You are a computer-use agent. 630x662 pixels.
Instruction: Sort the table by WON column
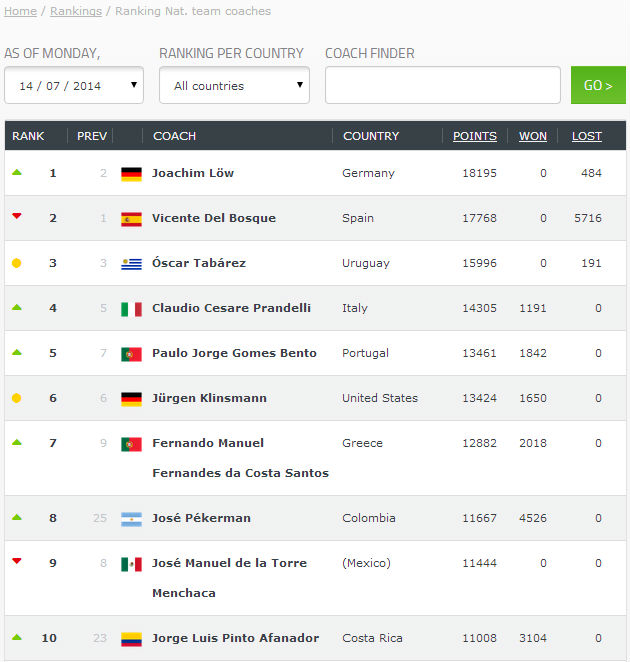pyautogui.click(x=532, y=136)
